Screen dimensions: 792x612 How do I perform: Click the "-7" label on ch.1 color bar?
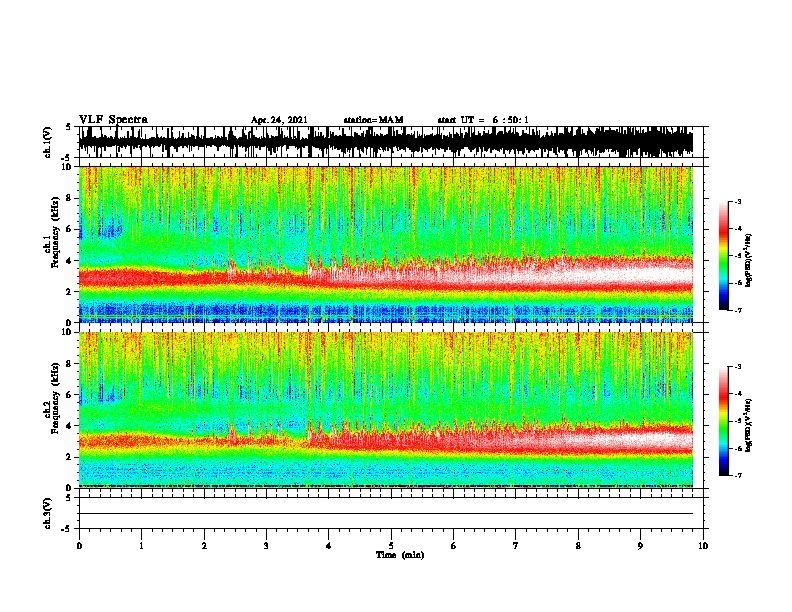pos(737,310)
